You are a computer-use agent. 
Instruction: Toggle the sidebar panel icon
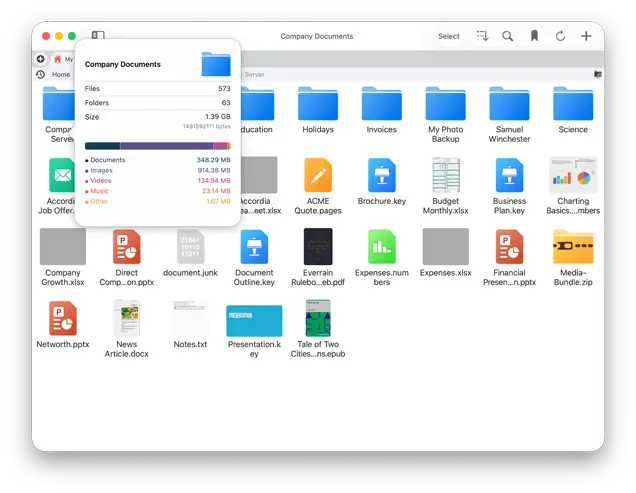pos(98,35)
